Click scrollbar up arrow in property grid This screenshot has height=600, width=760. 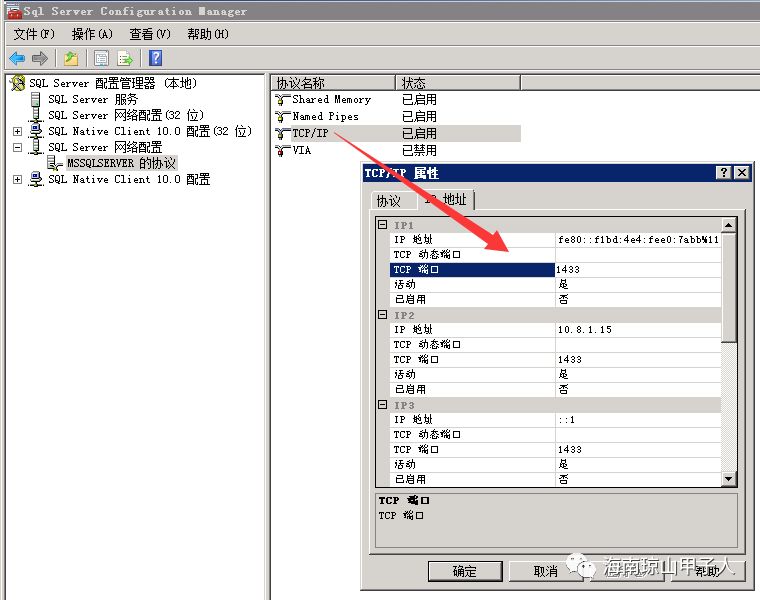(728, 225)
